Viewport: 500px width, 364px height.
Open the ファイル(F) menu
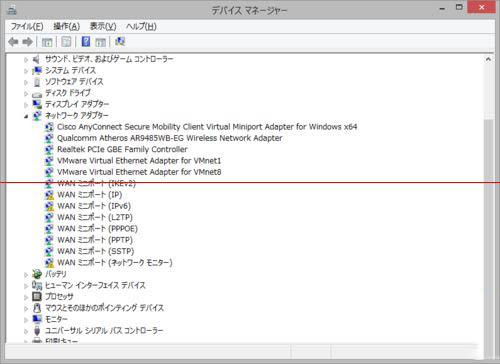27,26
